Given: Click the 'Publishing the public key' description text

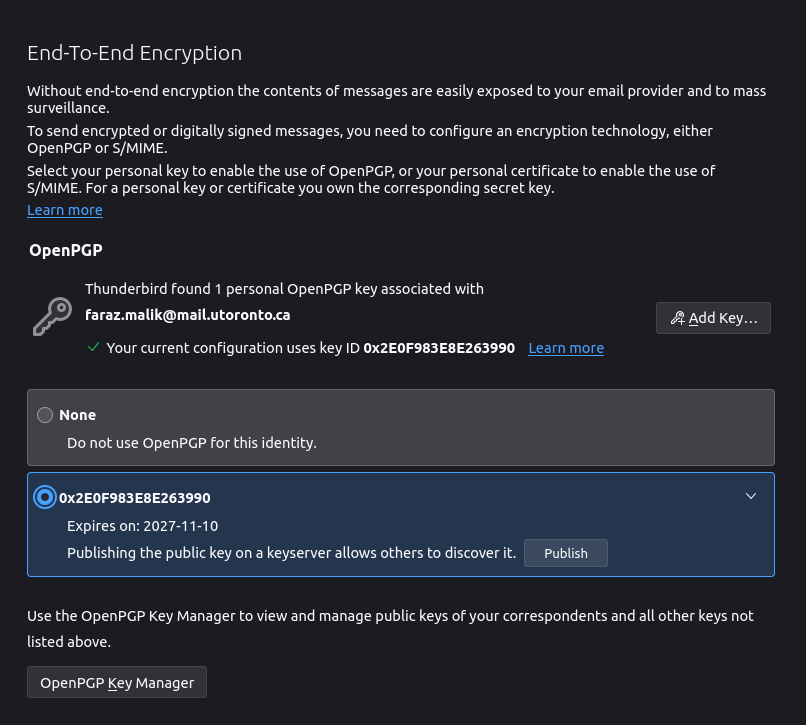Looking at the screenshot, I should coord(291,553).
